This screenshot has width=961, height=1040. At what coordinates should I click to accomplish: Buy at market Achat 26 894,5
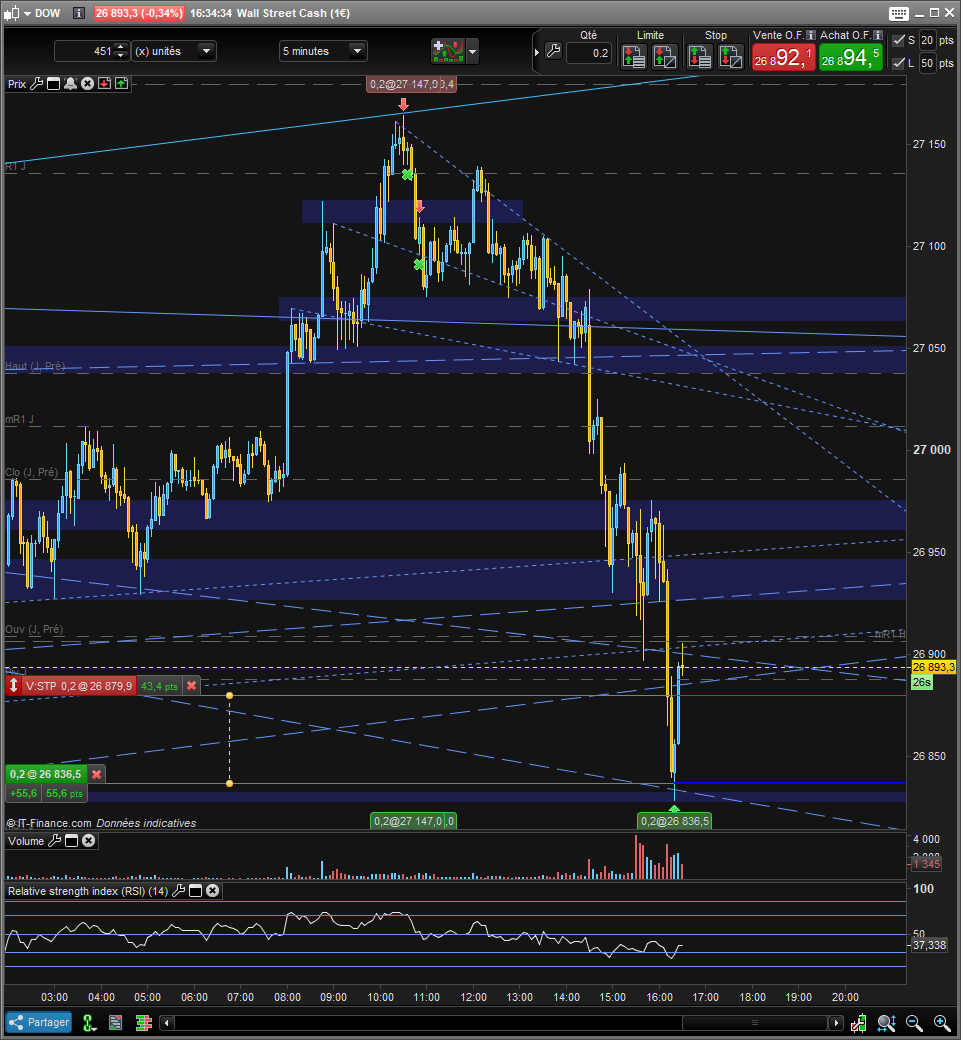851,58
